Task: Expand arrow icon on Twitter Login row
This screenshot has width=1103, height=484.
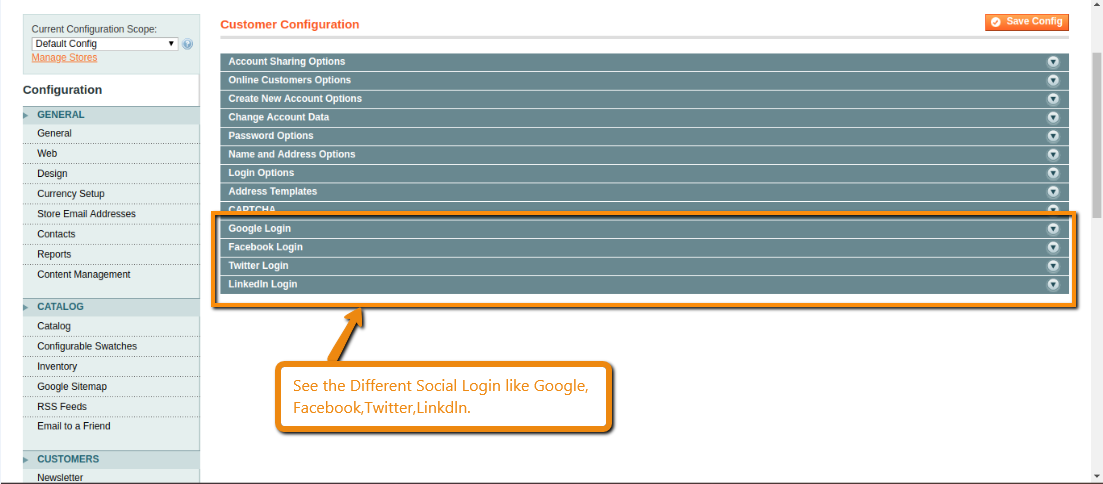Action: [x=1053, y=266]
